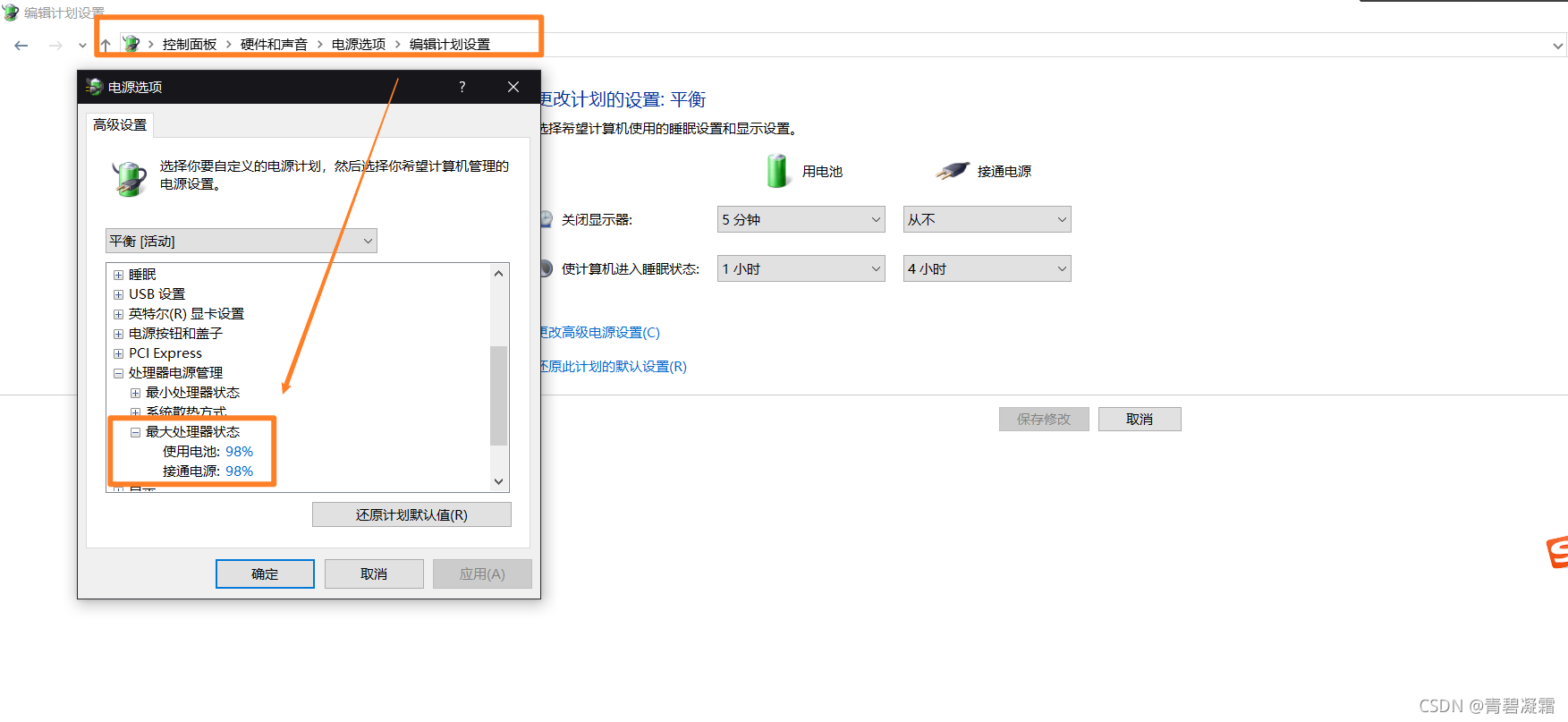This screenshot has height=722, width=1568.
Task: Open 硬件和声音 in the breadcrumb
Action: (x=274, y=44)
